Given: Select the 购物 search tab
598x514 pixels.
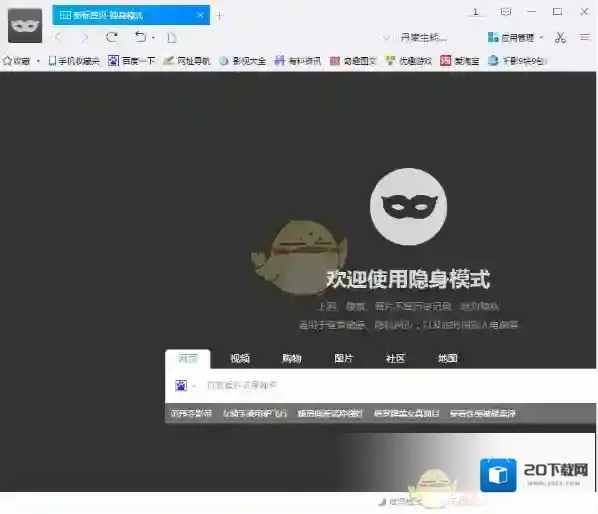Looking at the screenshot, I should point(292,358).
